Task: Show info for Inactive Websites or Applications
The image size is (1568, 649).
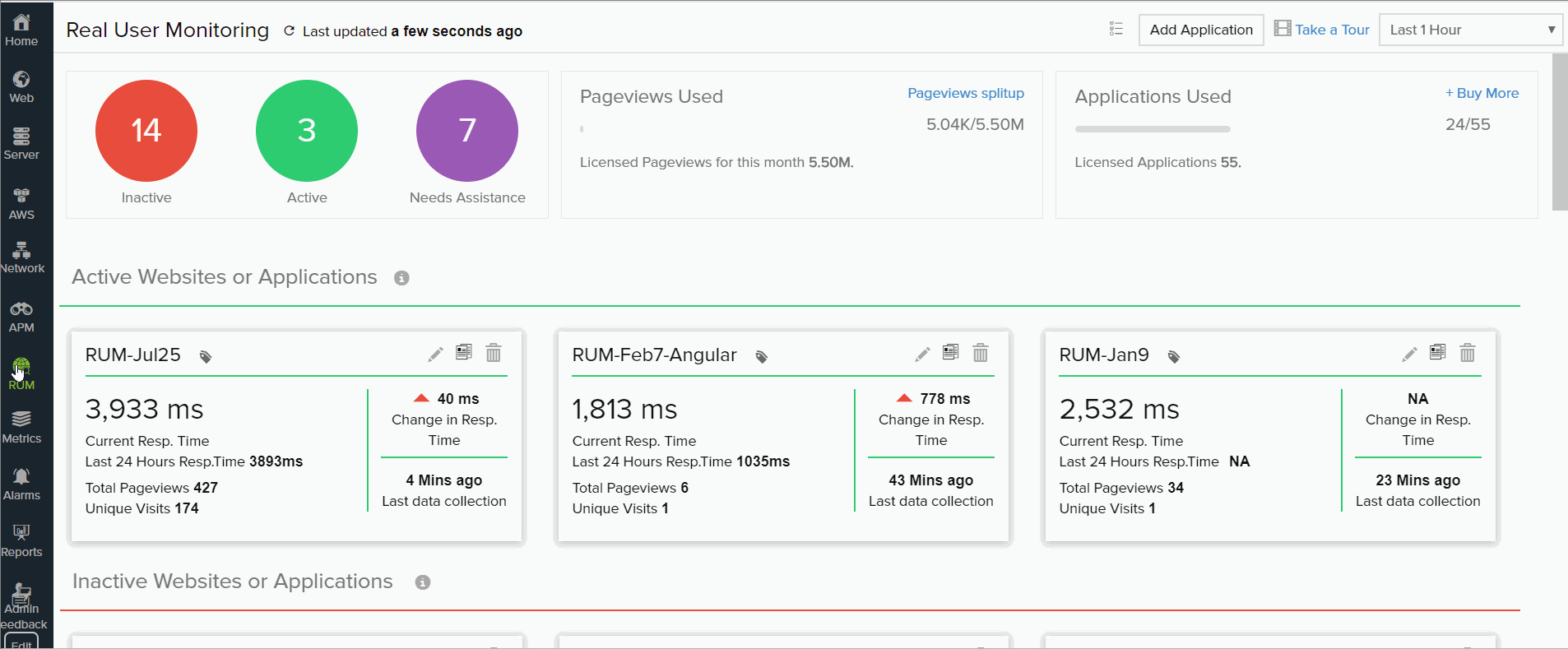Action: pyautogui.click(x=423, y=582)
